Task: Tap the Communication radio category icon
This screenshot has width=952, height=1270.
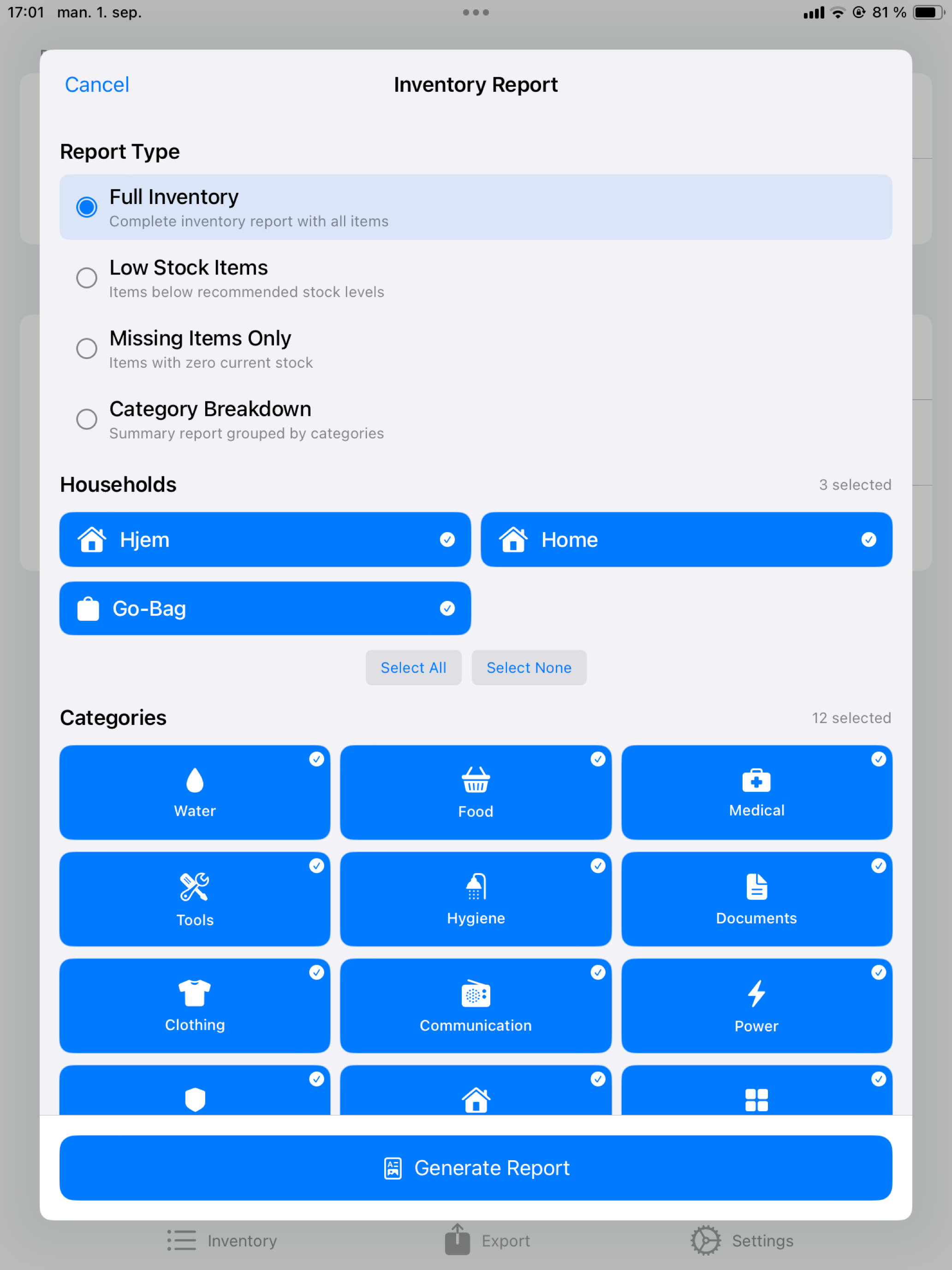Action: [476, 994]
